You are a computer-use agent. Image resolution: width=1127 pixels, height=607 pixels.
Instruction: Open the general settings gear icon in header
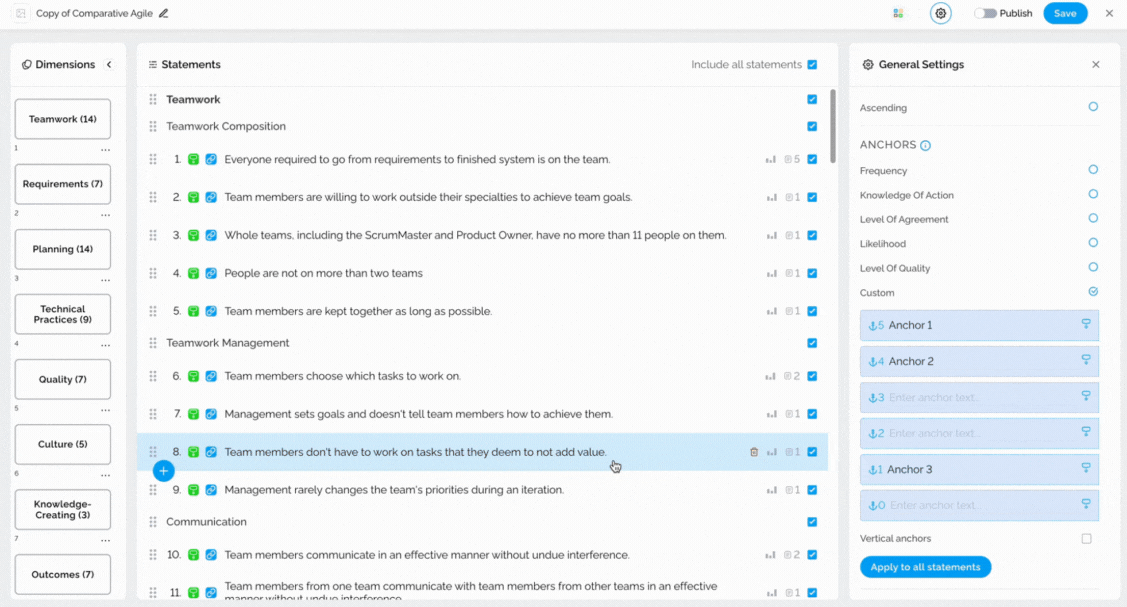(940, 13)
